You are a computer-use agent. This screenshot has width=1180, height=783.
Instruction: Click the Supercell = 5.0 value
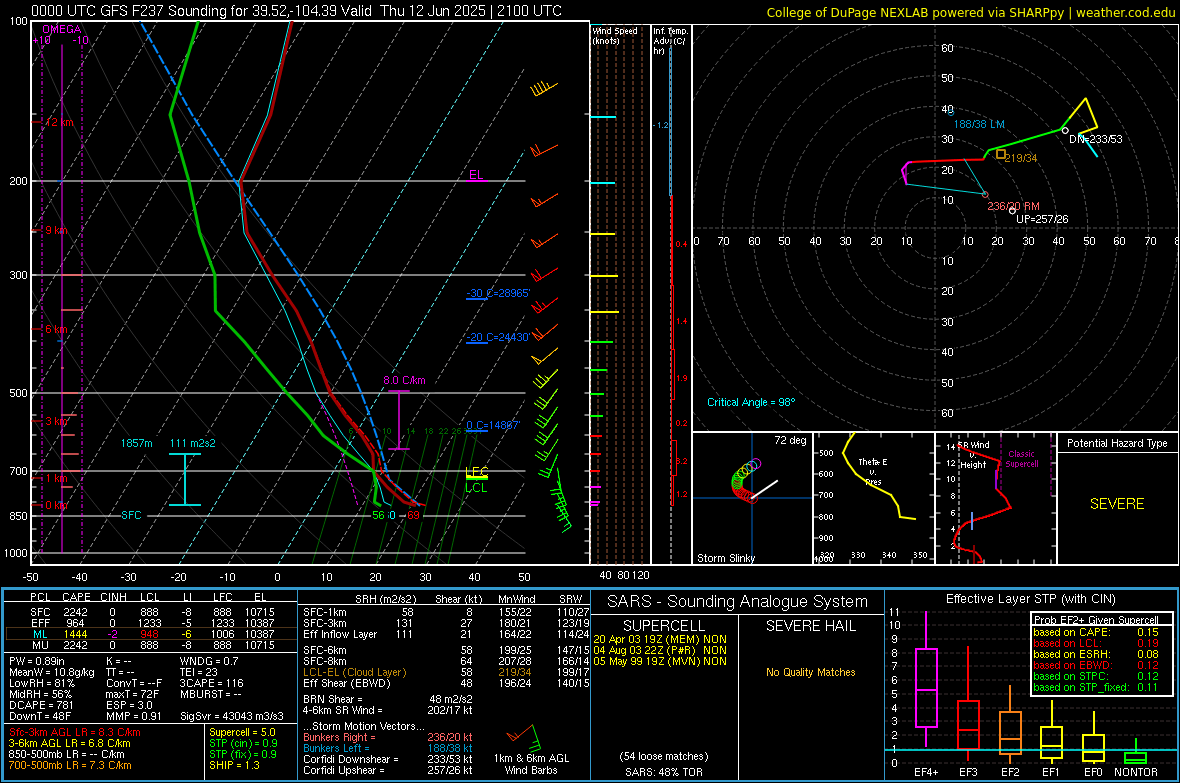[x=242, y=732]
